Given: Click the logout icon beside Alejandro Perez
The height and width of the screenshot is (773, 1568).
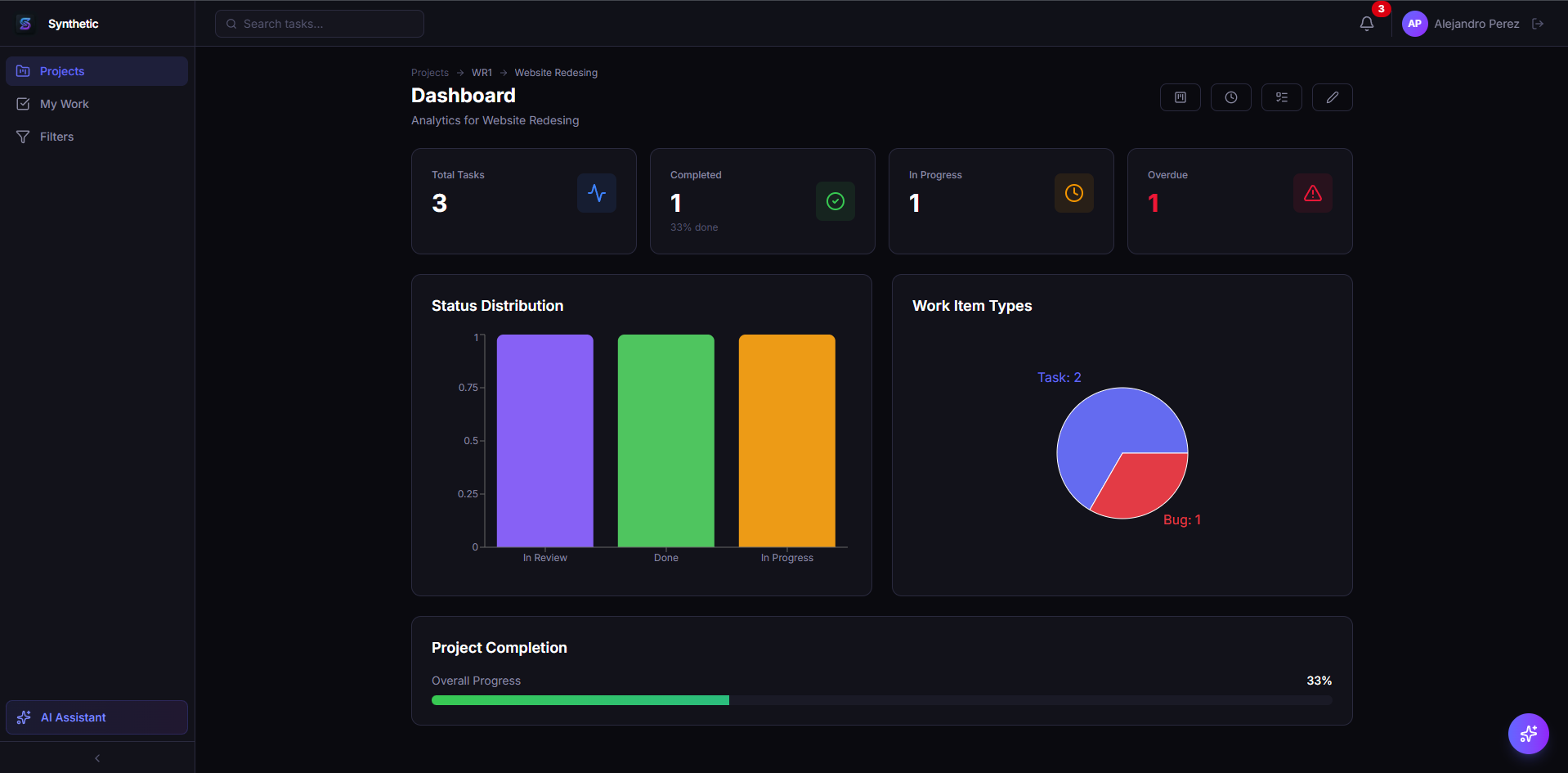Looking at the screenshot, I should coord(1539,24).
